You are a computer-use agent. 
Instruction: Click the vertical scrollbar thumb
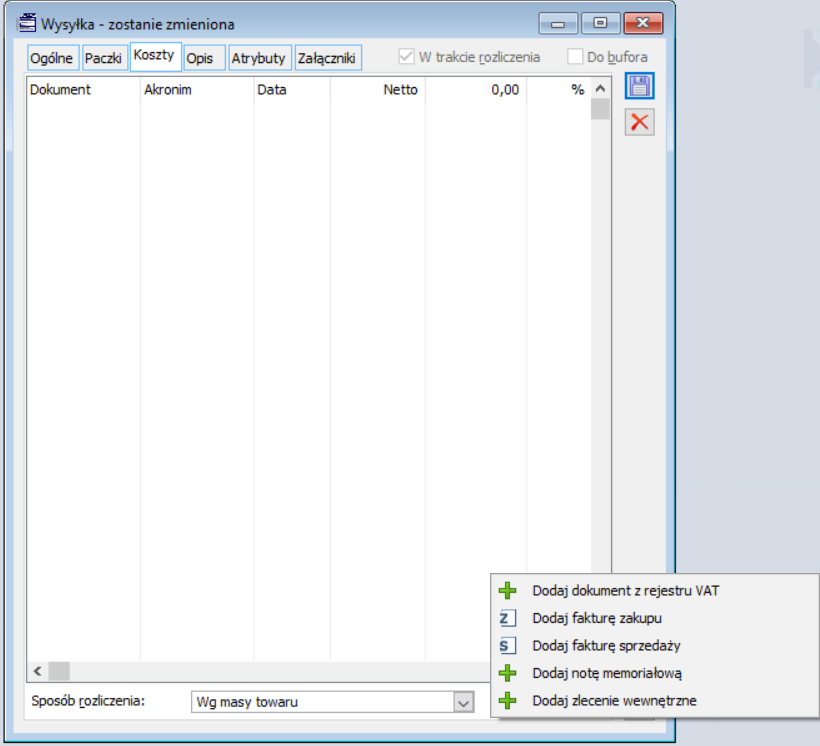coord(600,109)
